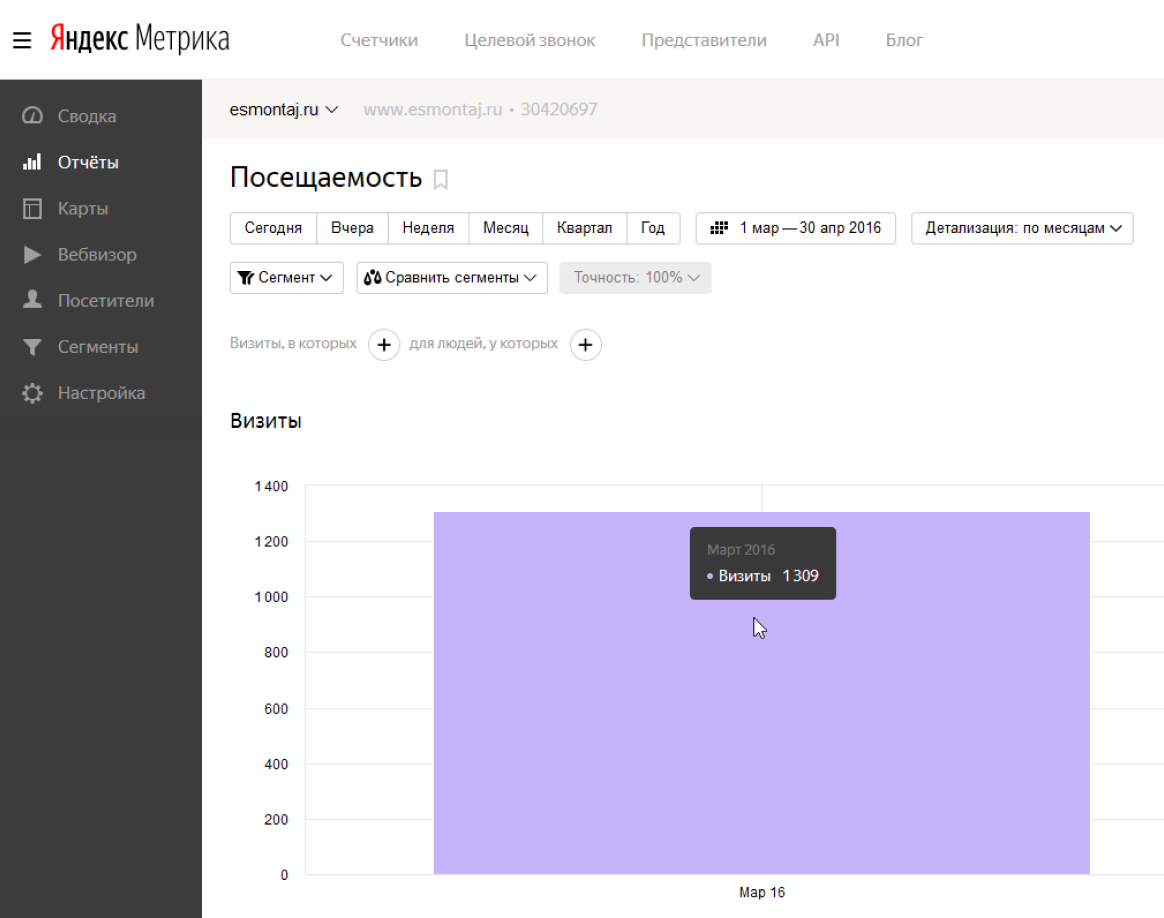
Task: Select the Сегодня period
Action: point(273,228)
